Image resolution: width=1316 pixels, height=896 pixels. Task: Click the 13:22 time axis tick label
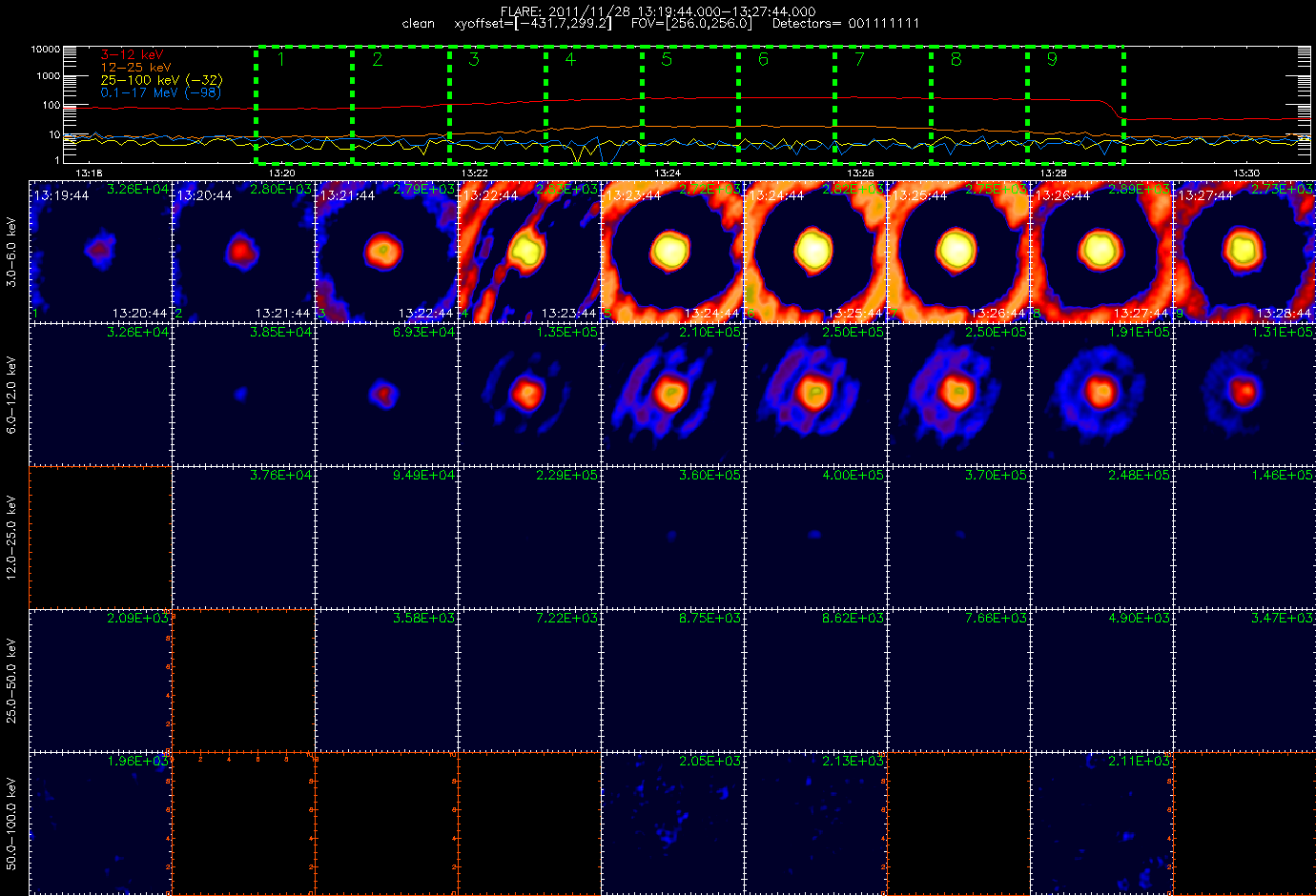tap(474, 173)
